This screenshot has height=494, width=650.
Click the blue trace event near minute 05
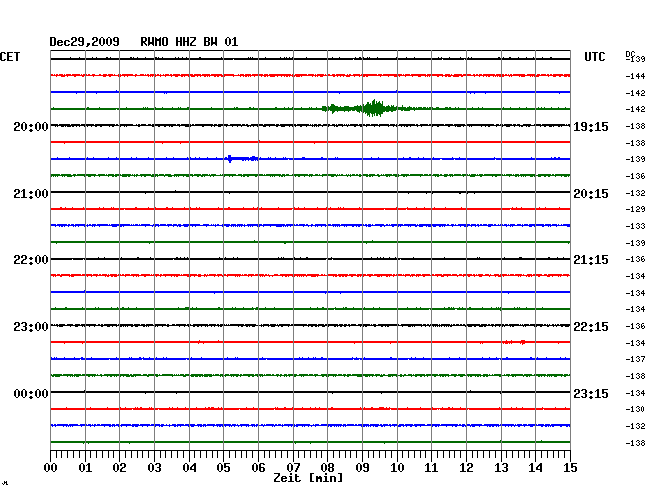243,158
